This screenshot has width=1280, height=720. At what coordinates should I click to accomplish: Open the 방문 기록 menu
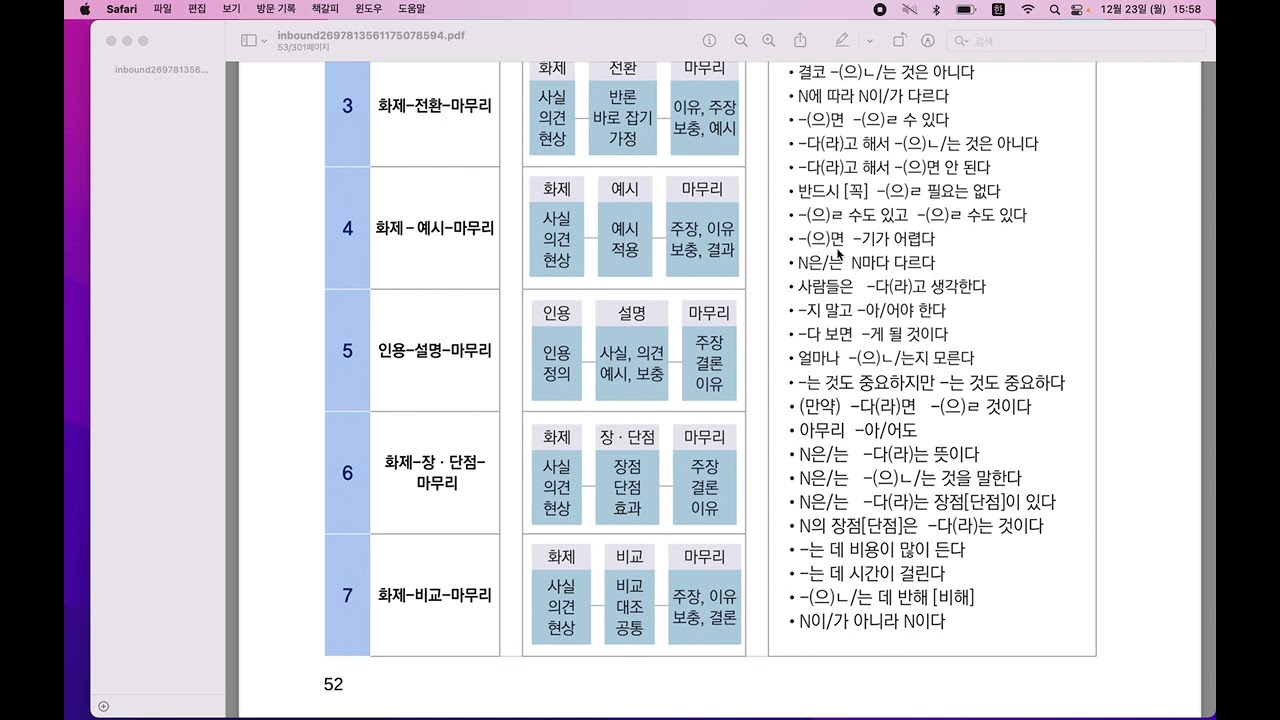tap(276, 9)
